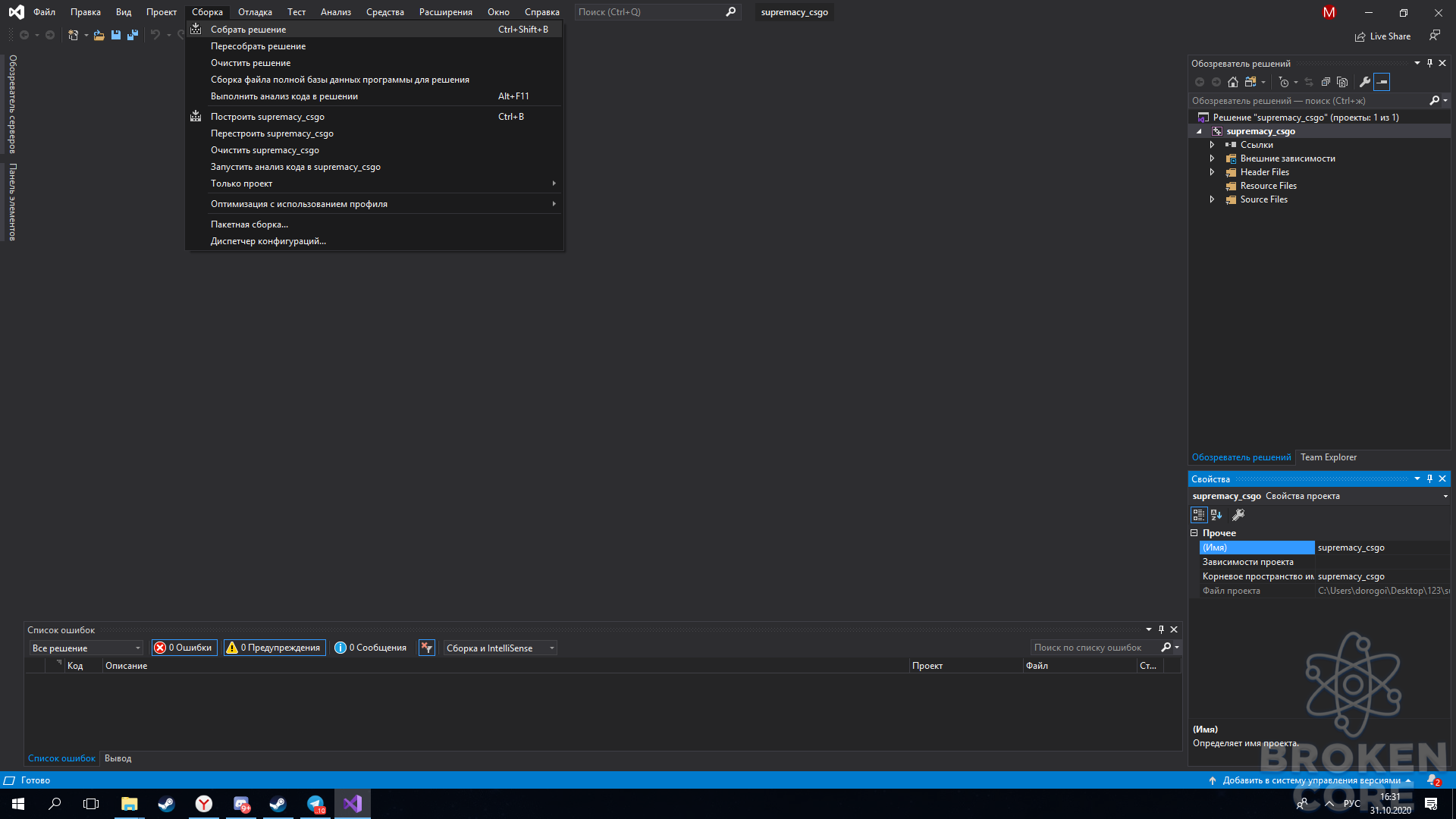Select Собрать решение menu item
The height and width of the screenshot is (819, 1456).
pyautogui.click(x=375, y=30)
